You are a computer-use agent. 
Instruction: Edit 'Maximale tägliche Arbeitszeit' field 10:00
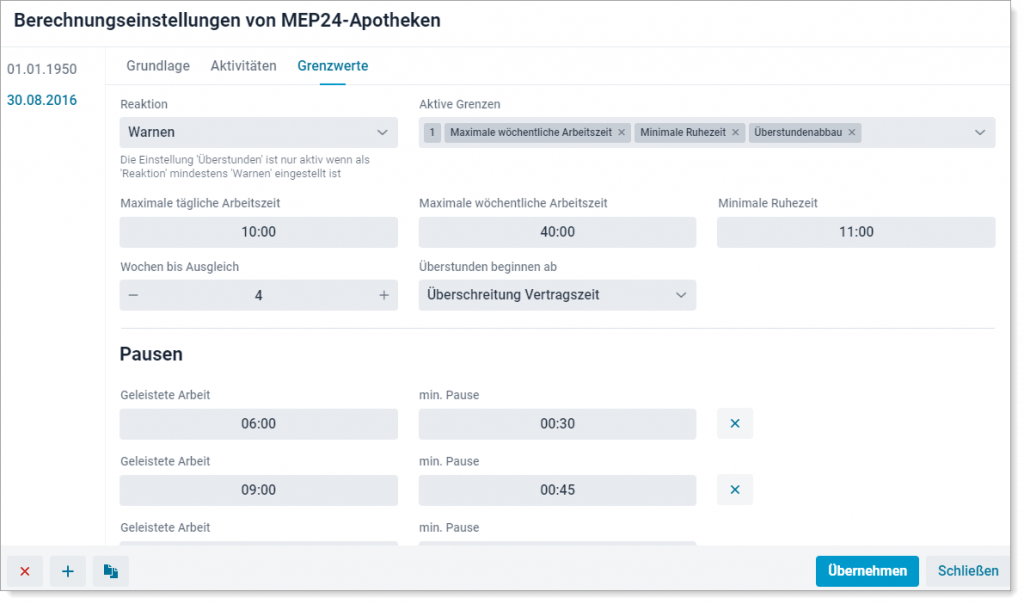[259, 232]
